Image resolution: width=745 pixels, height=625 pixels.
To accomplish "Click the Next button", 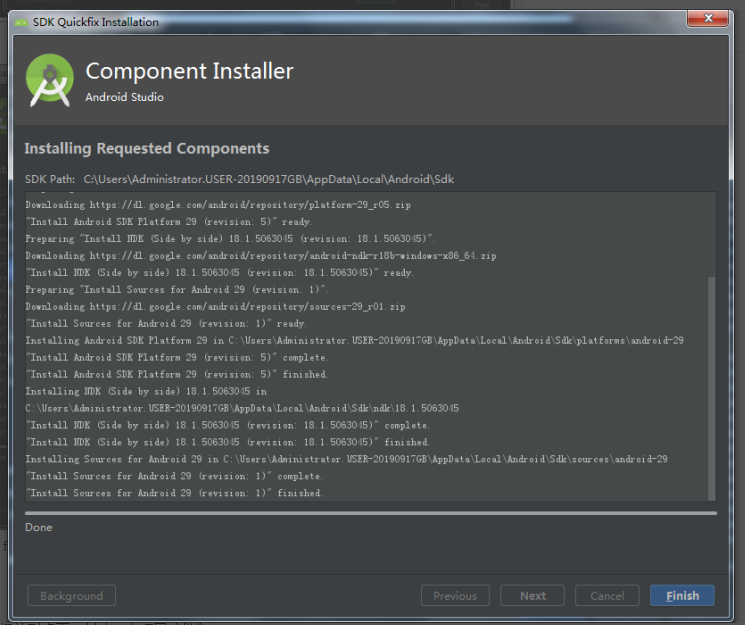I will (x=533, y=596).
